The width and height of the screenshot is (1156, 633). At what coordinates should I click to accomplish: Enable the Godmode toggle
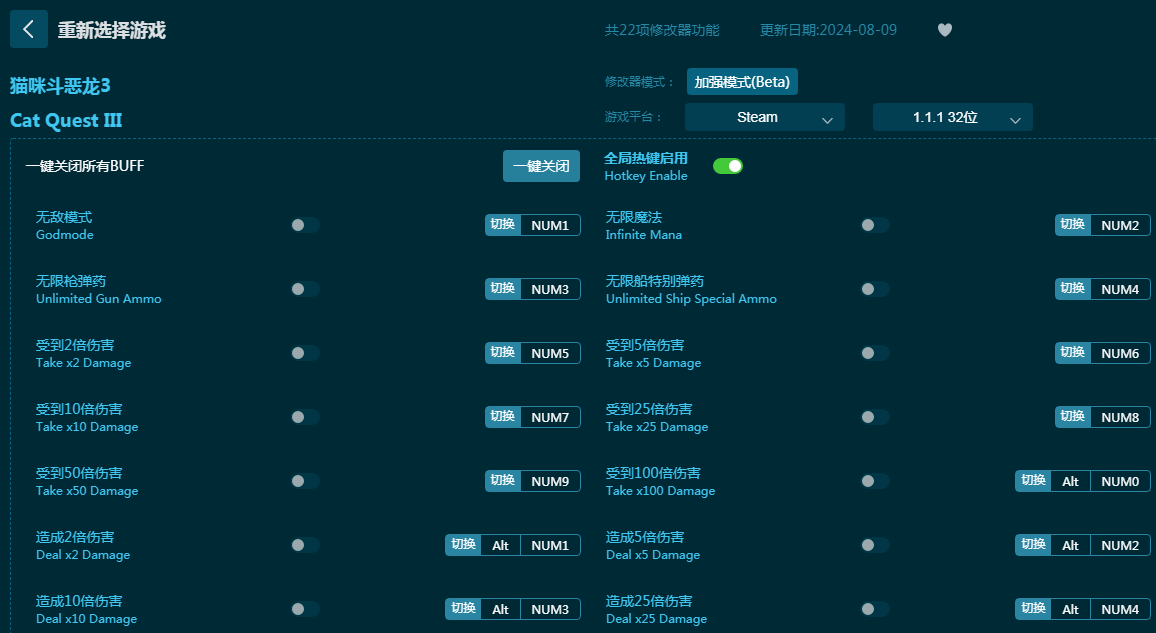pos(305,225)
